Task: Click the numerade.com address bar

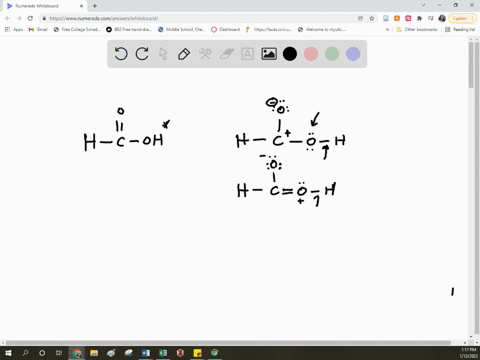Action: tap(200, 18)
